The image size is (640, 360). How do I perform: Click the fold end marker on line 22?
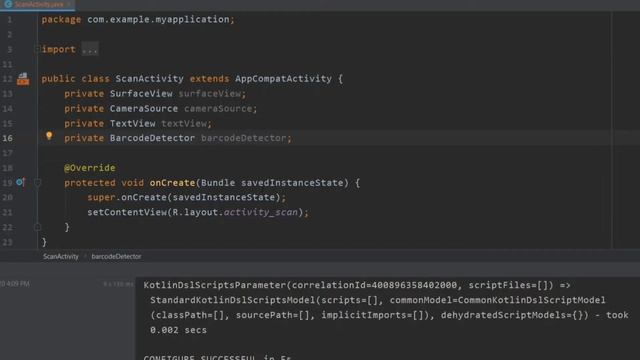(x=37, y=227)
